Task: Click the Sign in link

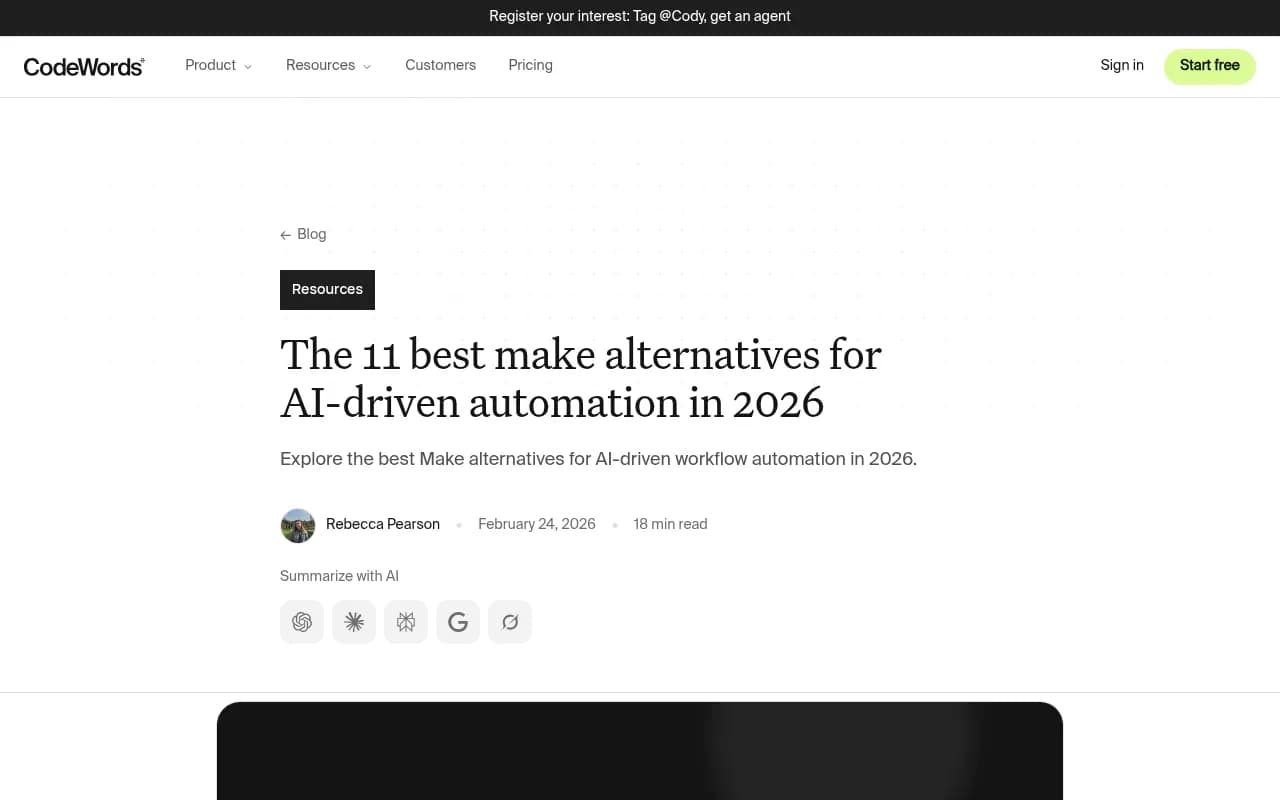Action: point(1122,65)
